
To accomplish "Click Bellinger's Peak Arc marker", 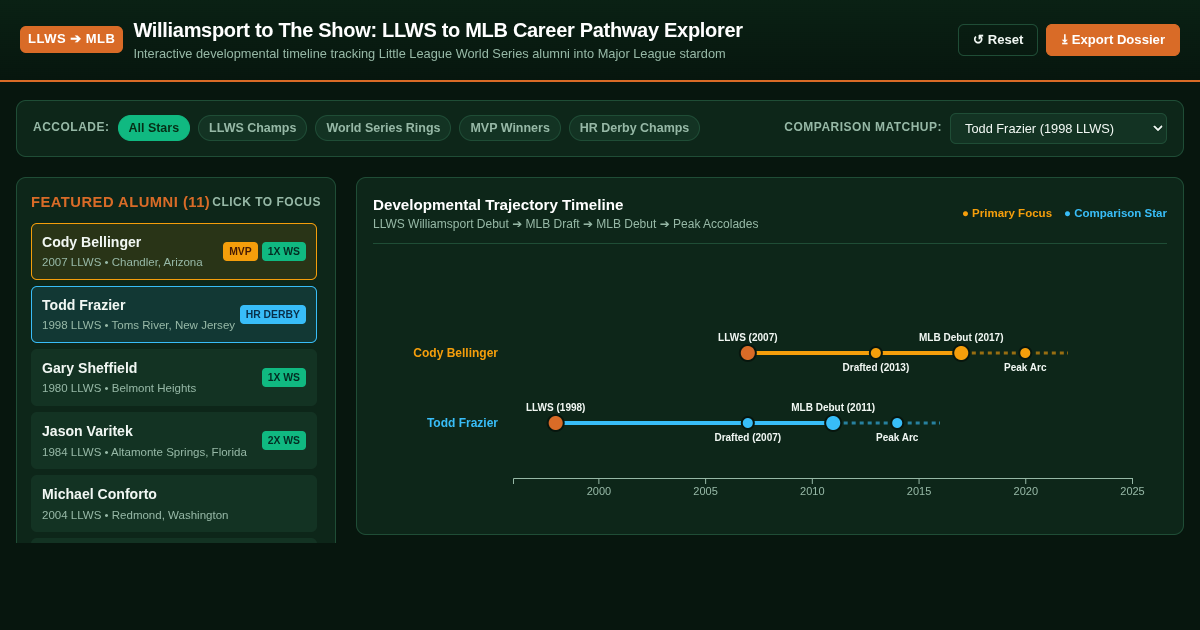I will (x=1025, y=353).
